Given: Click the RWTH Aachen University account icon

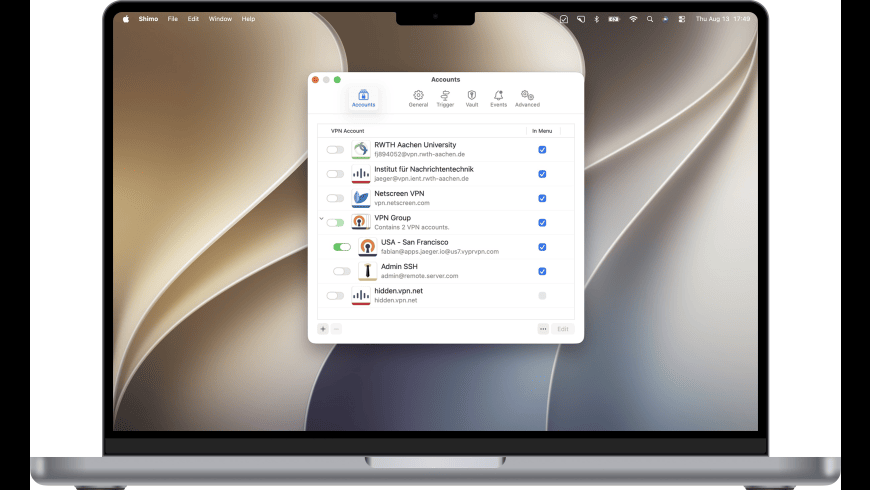Looking at the screenshot, I should [x=361, y=150].
